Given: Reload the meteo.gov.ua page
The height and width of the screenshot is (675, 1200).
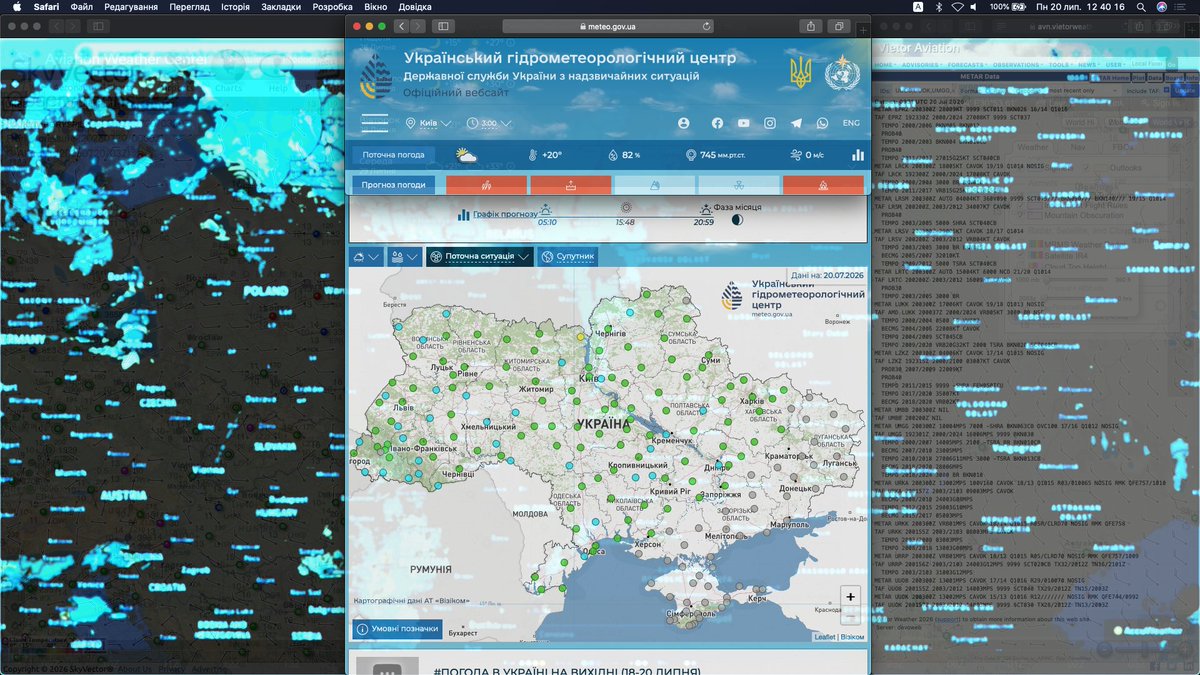Looking at the screenshot, I should click(x=708, y=26).
